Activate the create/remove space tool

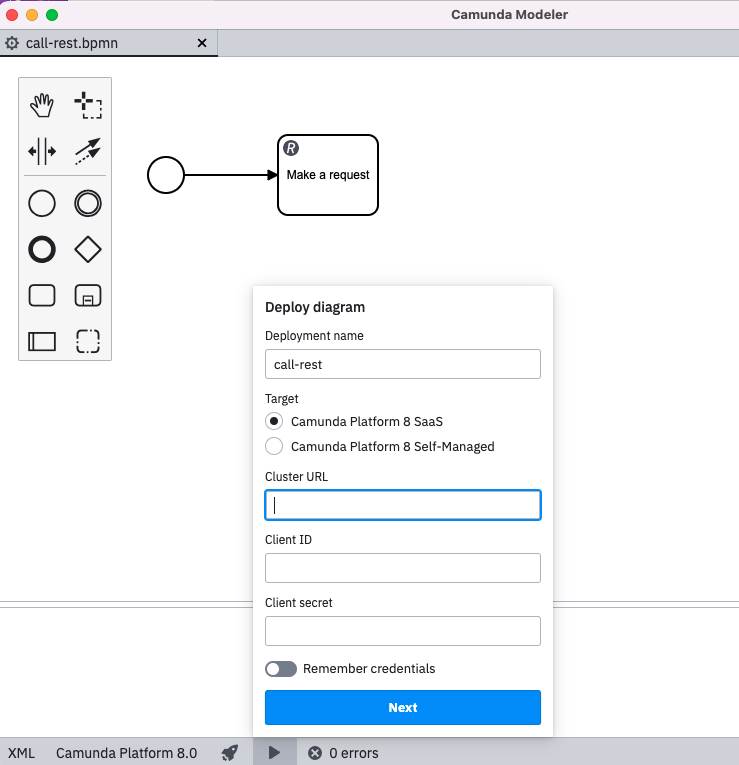tap(42, 151)
